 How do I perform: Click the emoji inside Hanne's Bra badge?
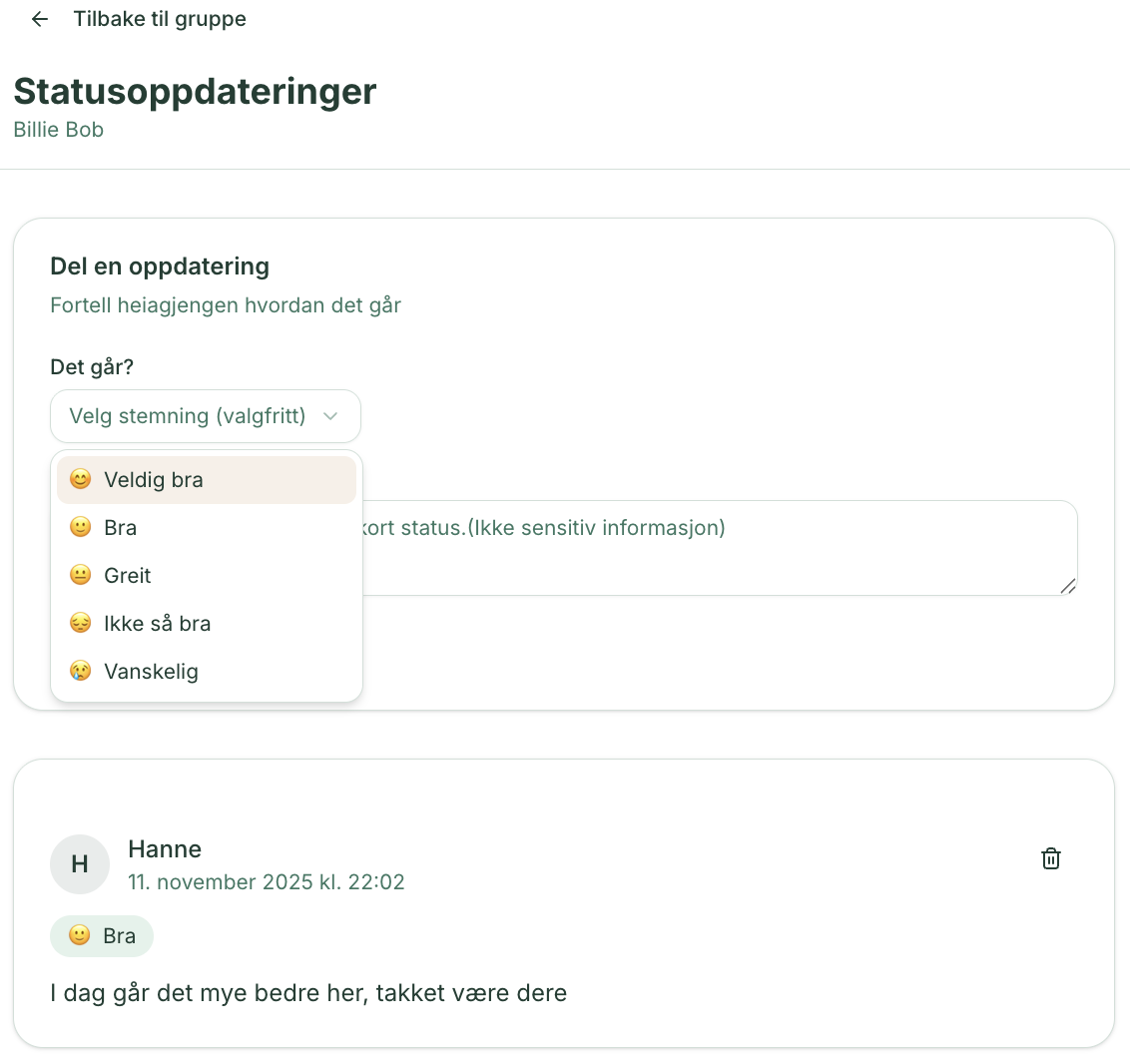(x=77, y=935)
